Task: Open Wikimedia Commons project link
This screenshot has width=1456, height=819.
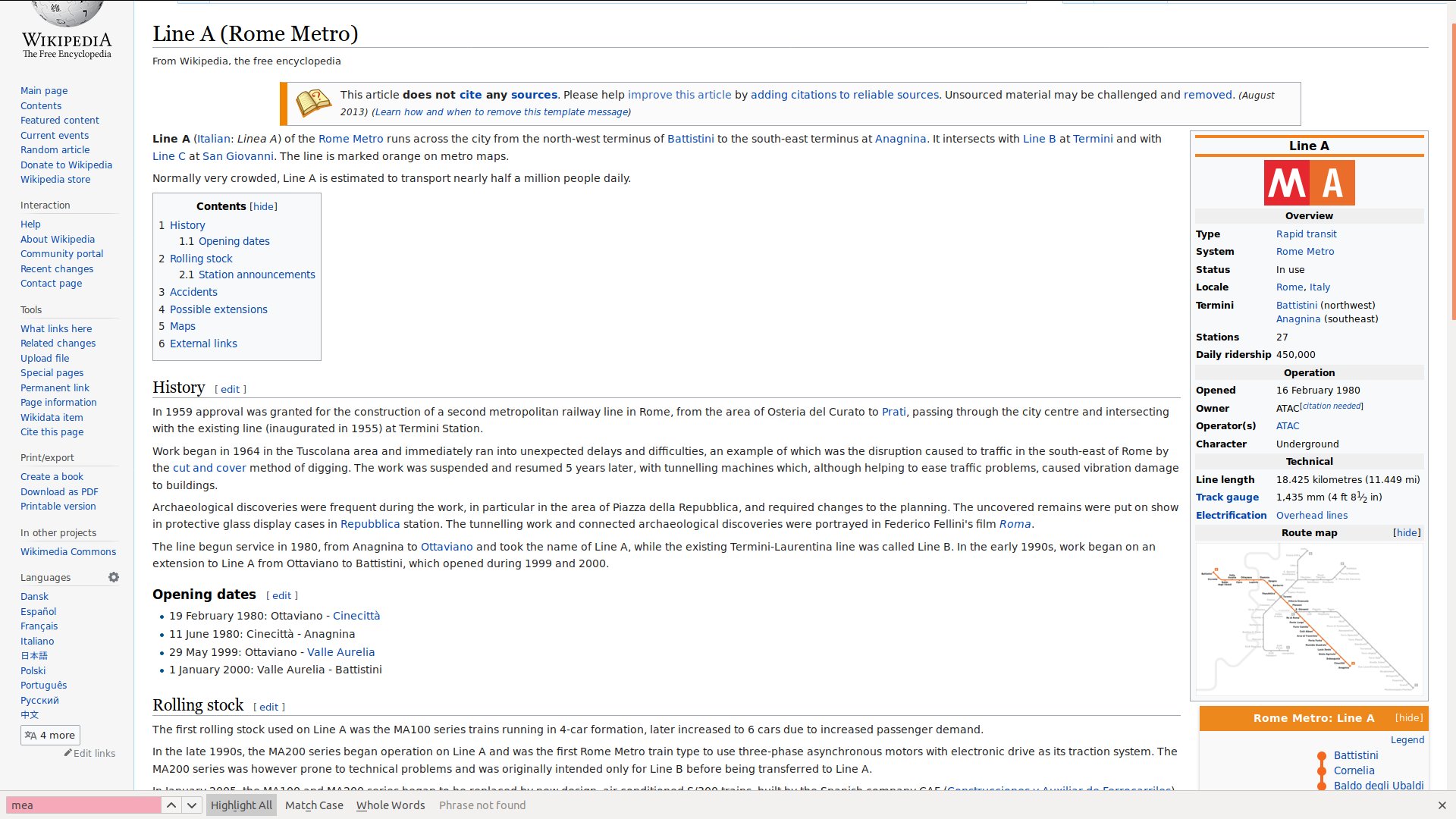Action: 68,552
